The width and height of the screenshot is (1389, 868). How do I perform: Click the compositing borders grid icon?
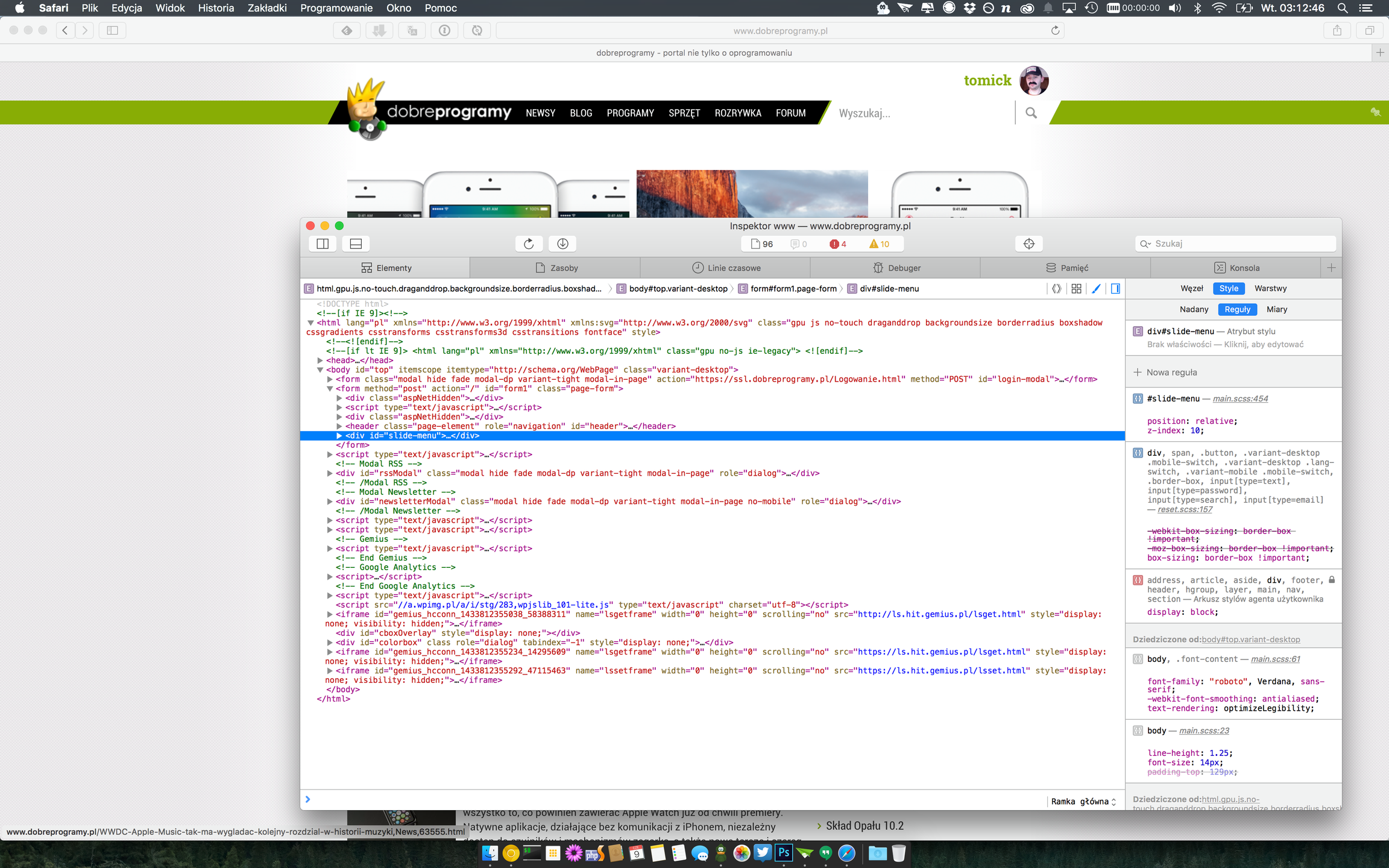pos(1076,289)
